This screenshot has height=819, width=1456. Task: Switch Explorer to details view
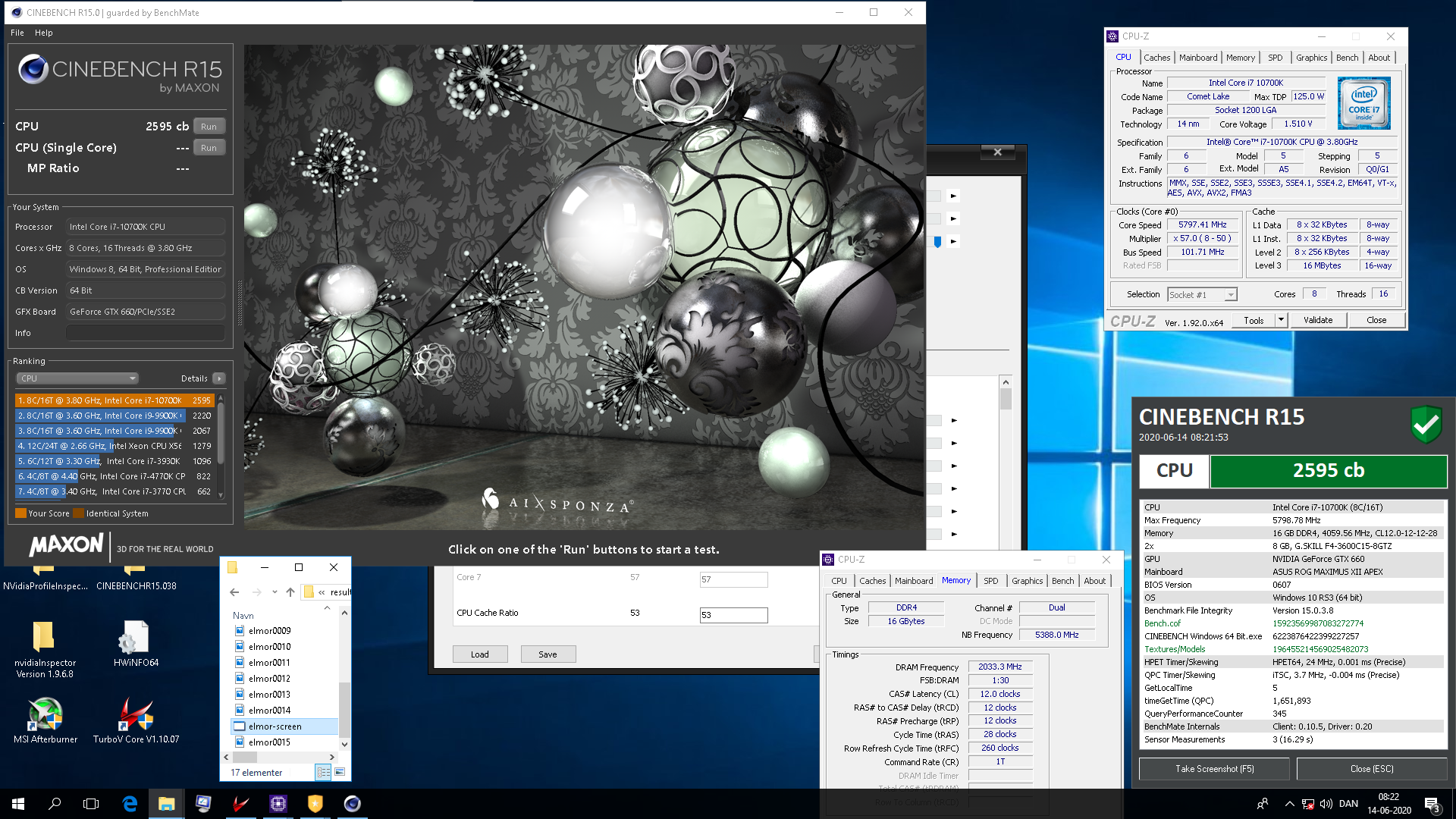324,772
